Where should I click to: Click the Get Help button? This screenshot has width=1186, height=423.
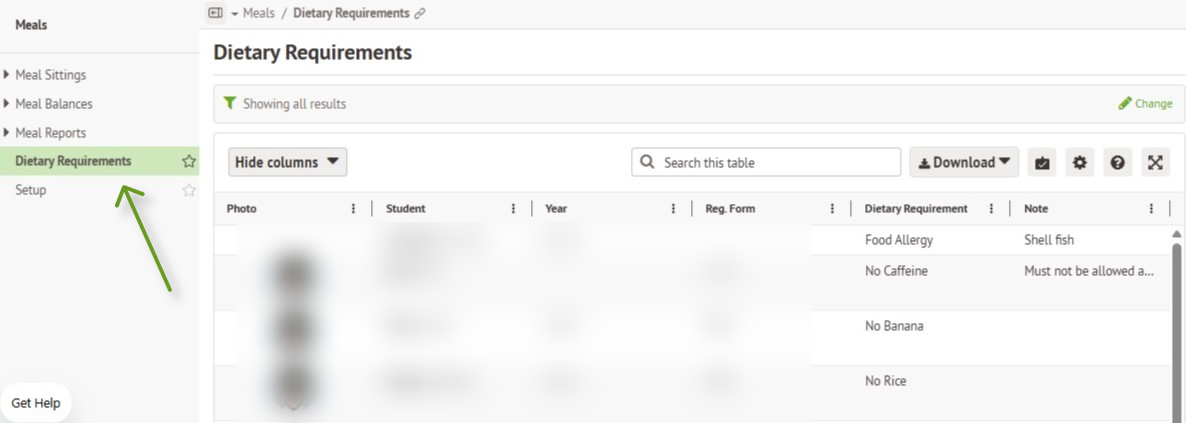(36, 403)
